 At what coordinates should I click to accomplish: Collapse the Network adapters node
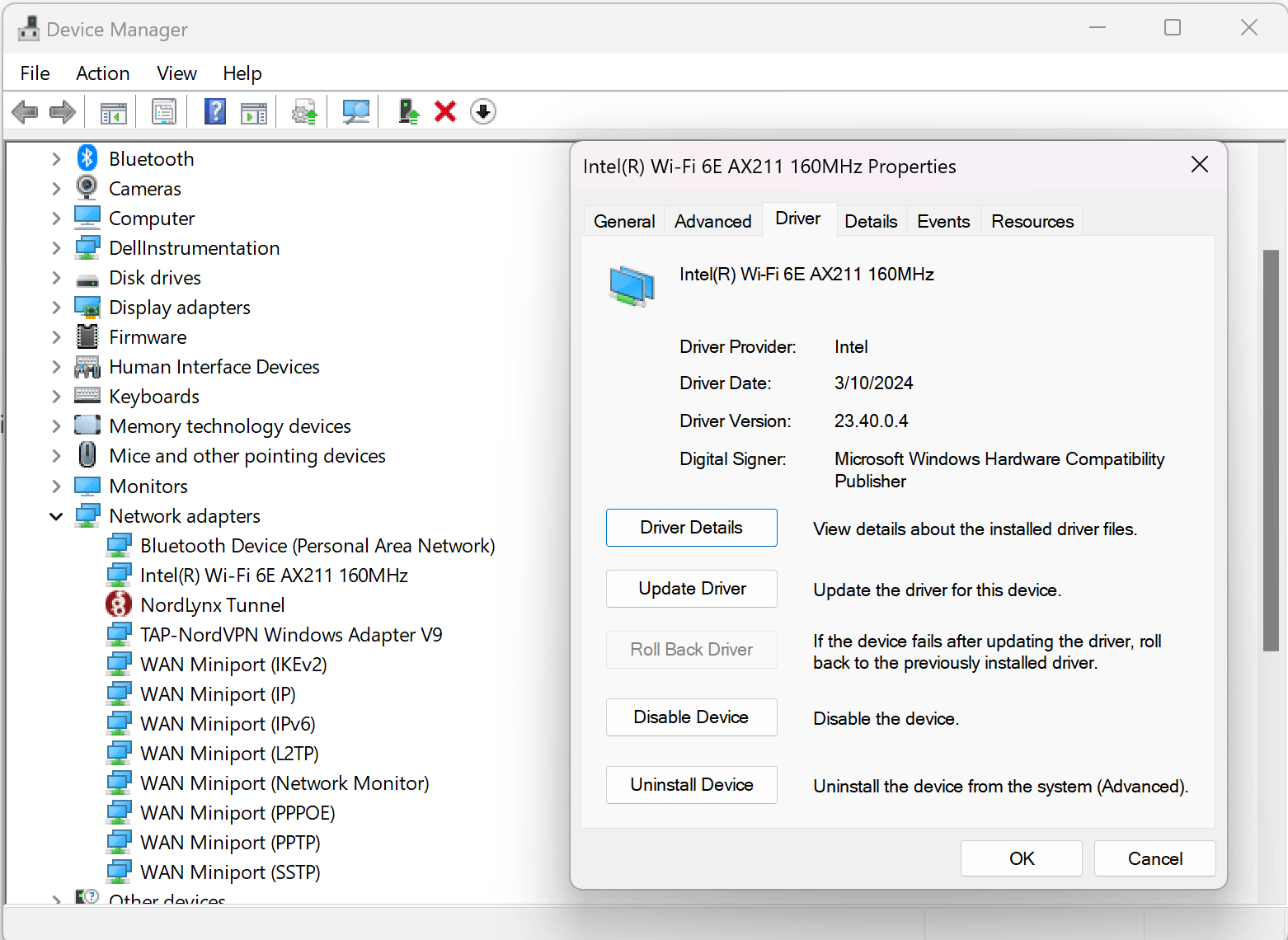(56, 516)
